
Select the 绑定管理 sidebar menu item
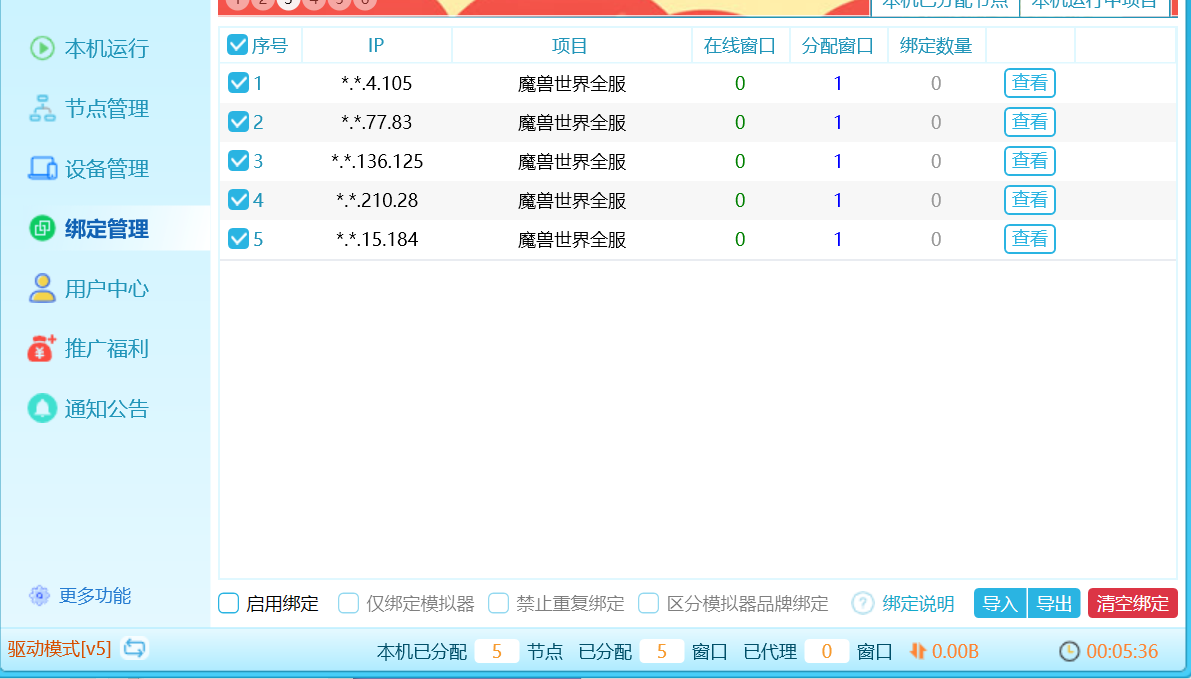pos(106,229)
